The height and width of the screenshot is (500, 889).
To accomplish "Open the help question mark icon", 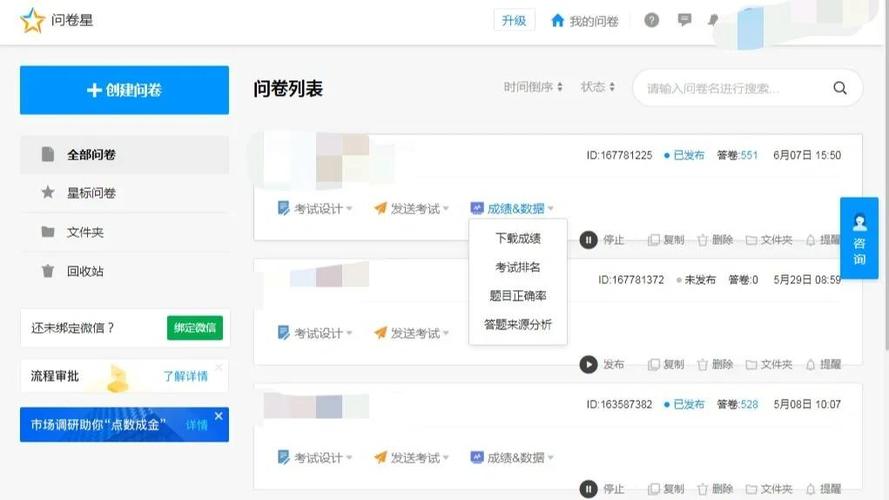I will click(651, 20).
